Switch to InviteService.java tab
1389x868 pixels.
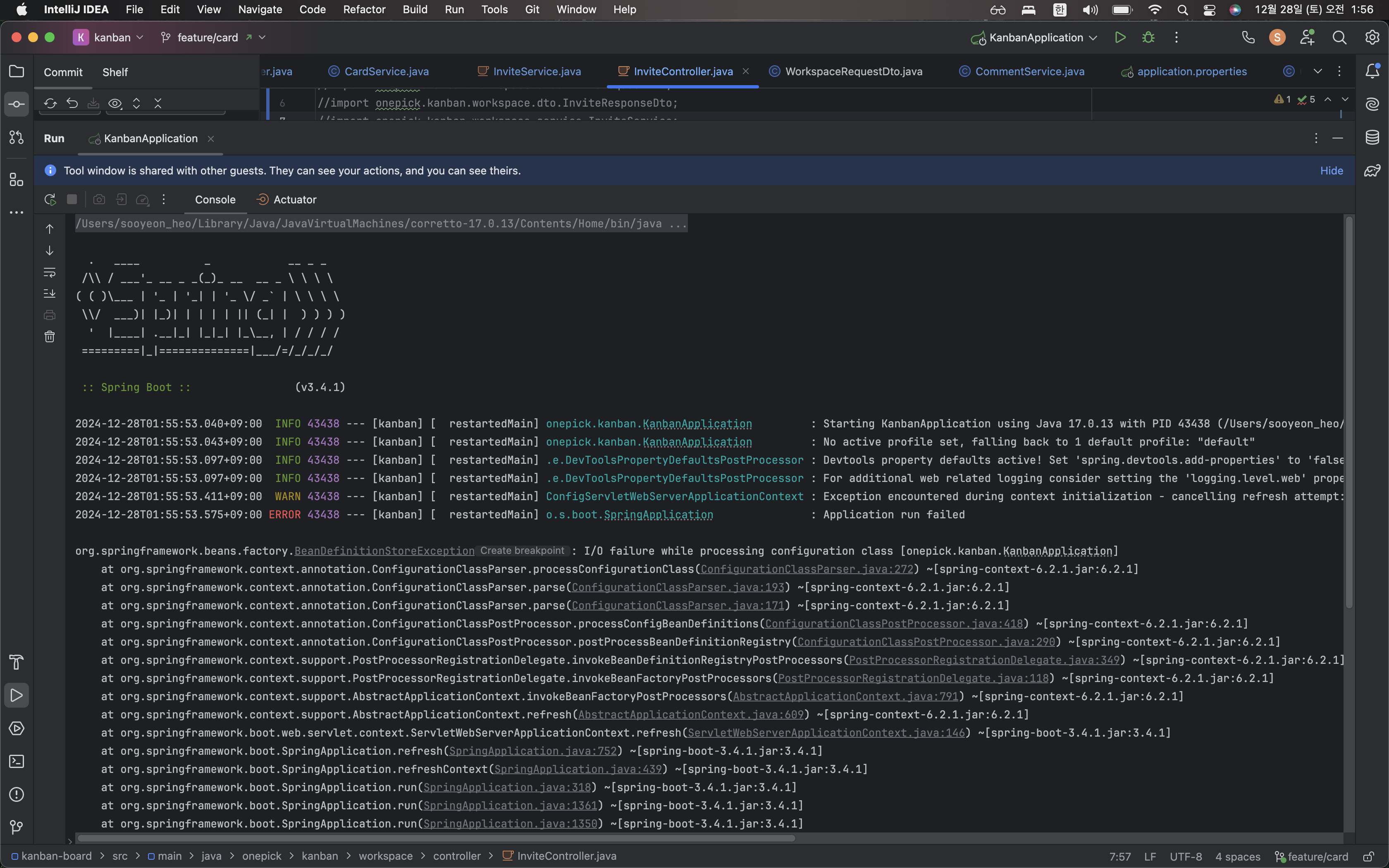(x=529, y=71)
